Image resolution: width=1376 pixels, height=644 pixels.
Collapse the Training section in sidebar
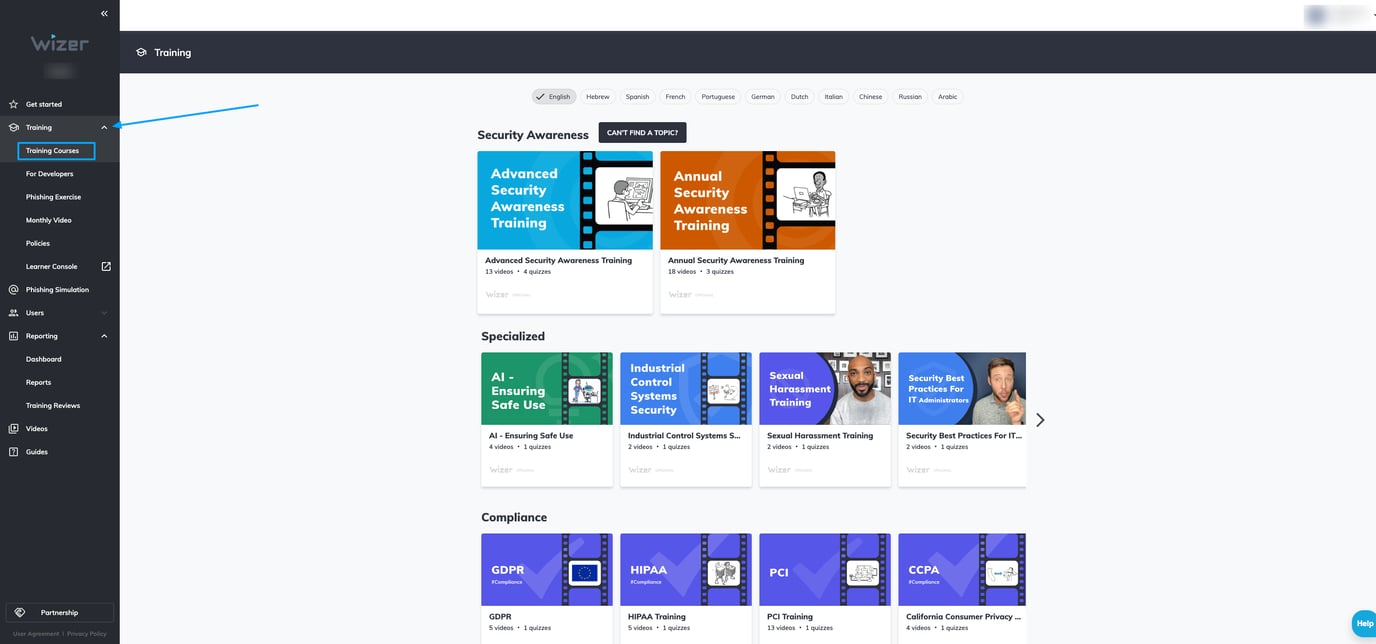point(104,127)
